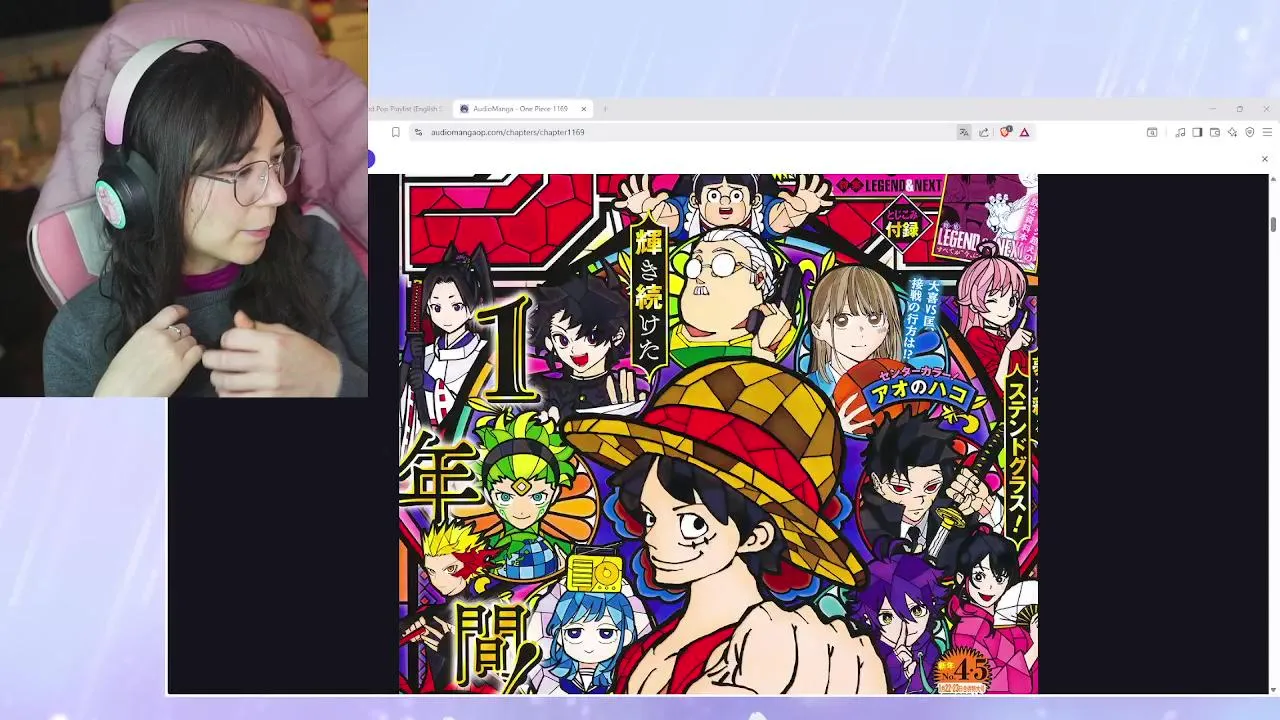Open the Brave wallet icon
The width and height of the screenshot is (1280, 720).
1215,132
